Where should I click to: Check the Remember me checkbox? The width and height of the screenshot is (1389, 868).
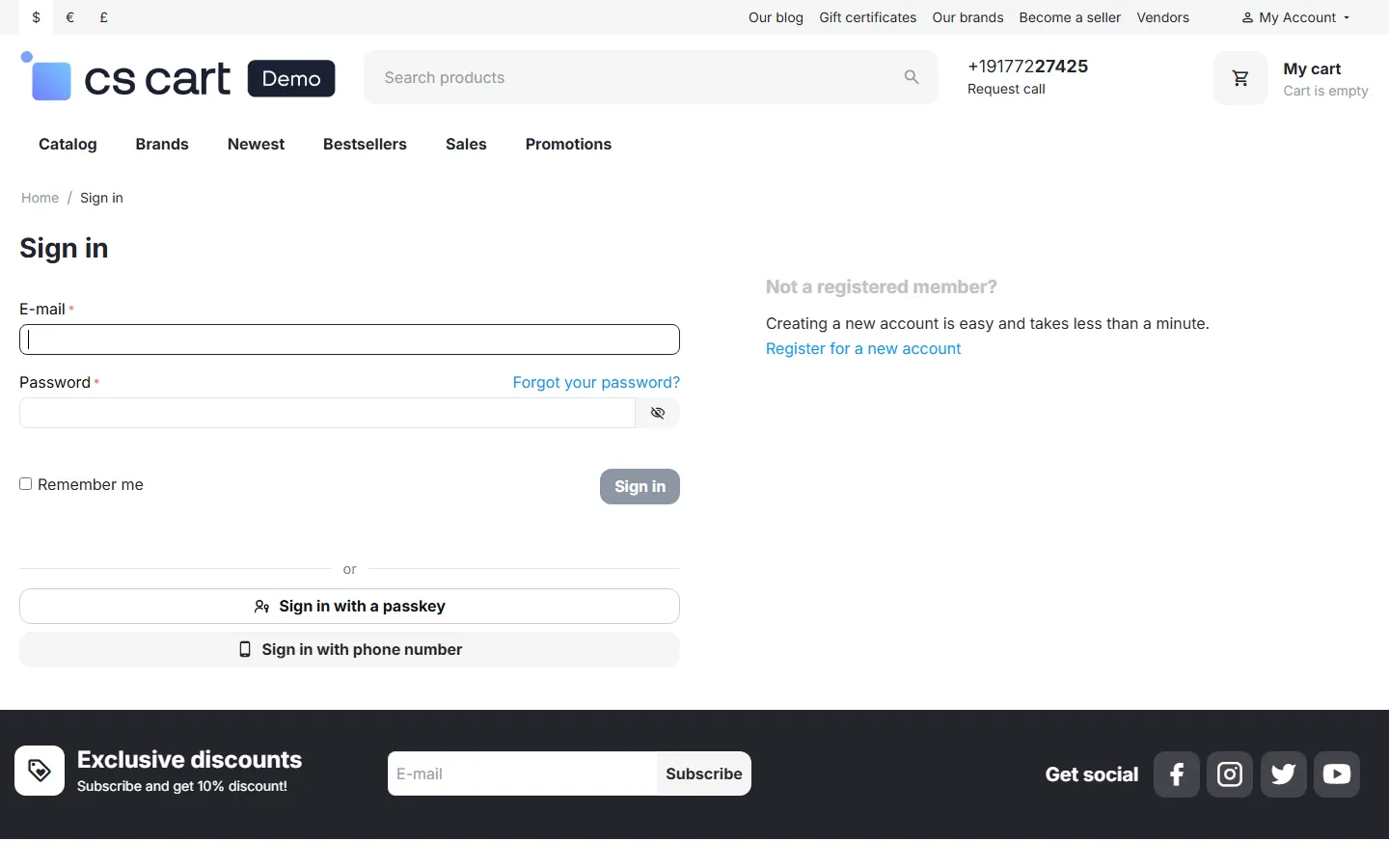coord(26,484)
